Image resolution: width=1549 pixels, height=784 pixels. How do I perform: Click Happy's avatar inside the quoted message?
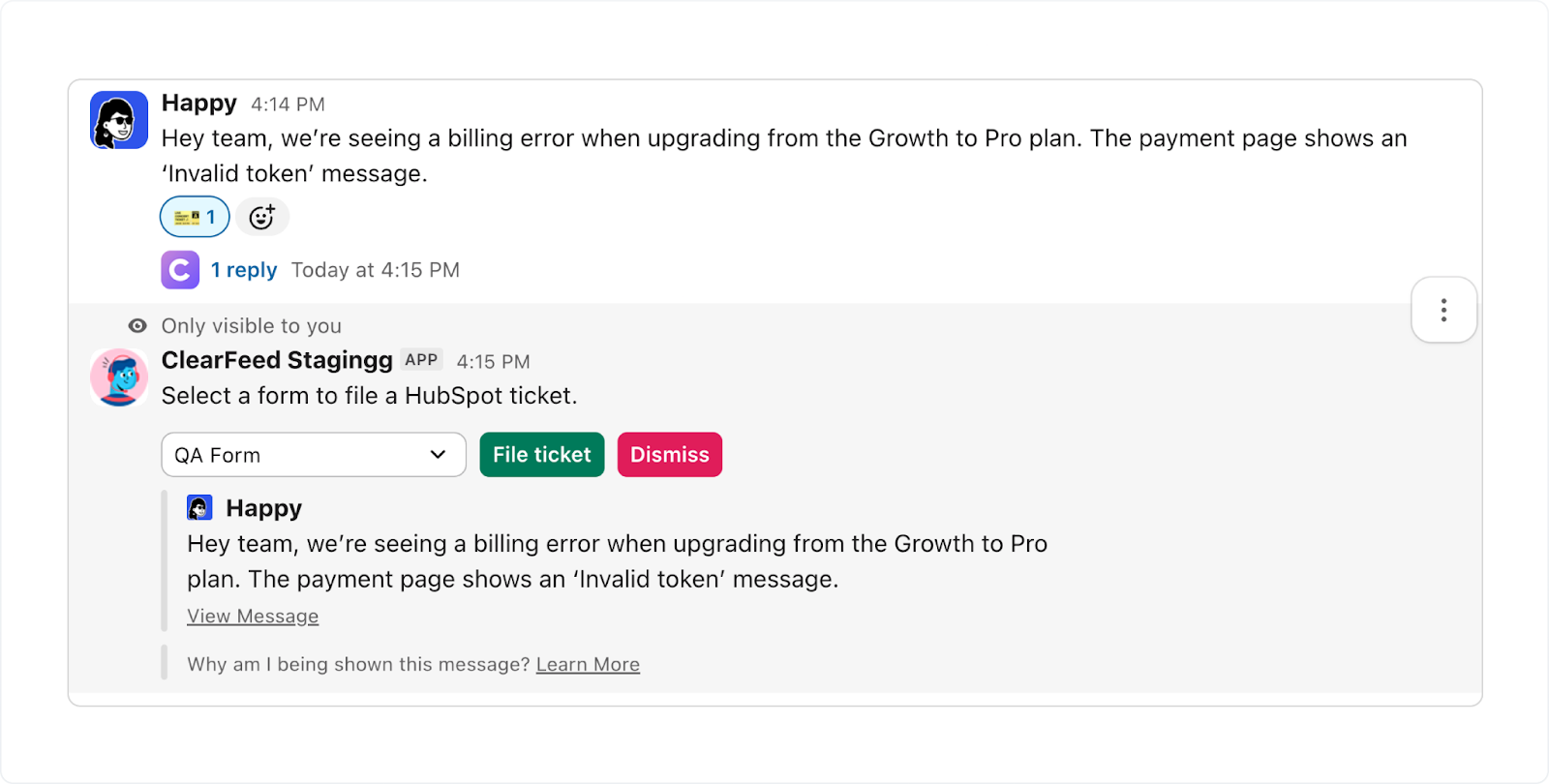click(199, 506)
